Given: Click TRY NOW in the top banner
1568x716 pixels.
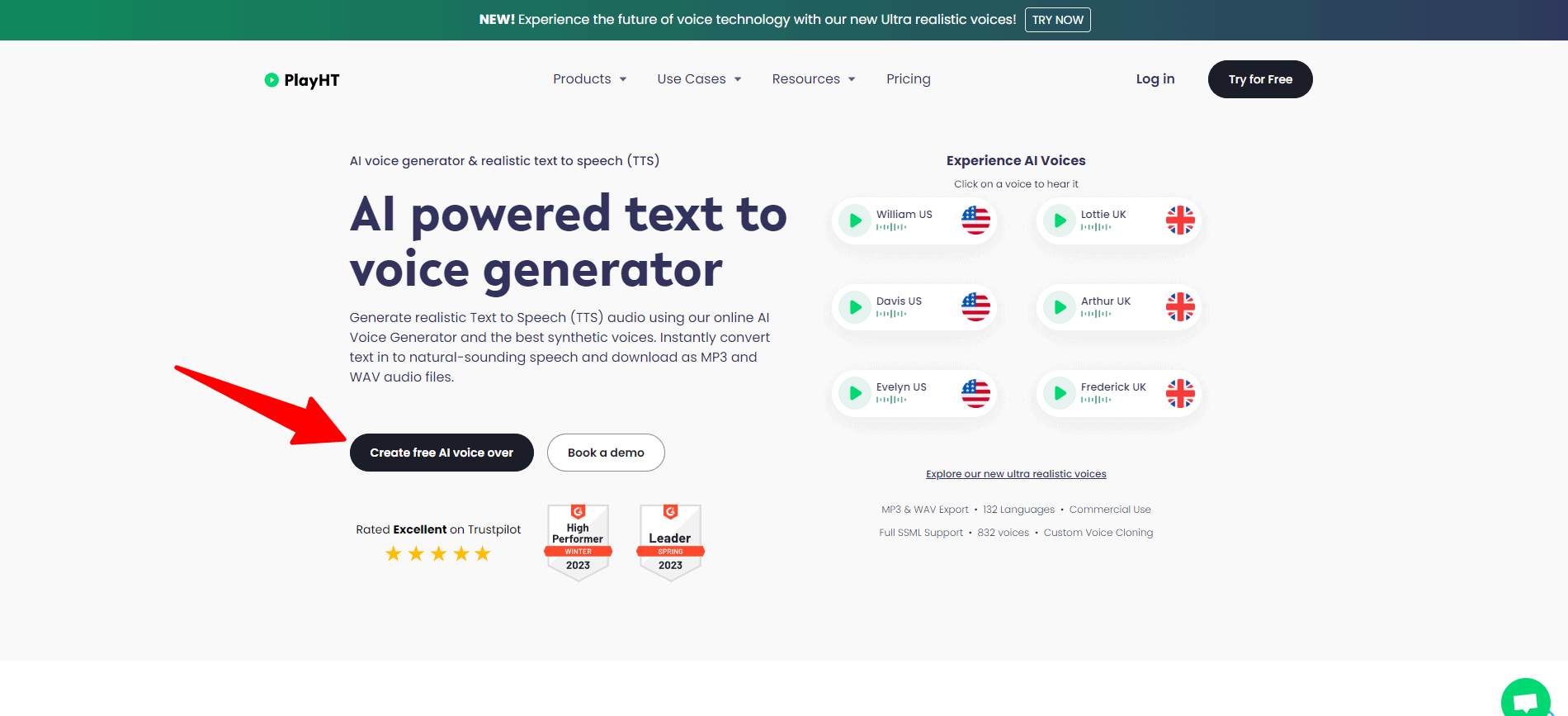Looking at the screenshot, I should coord(1057,20).
